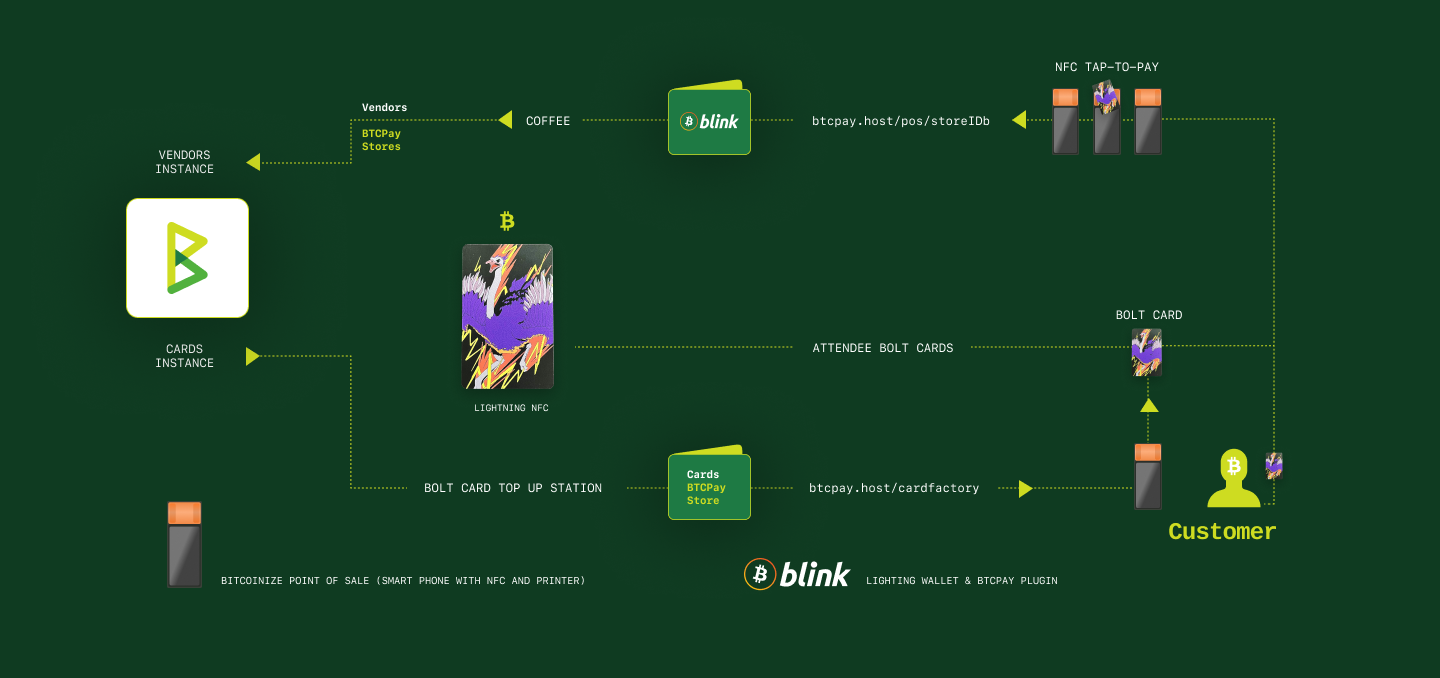The height and width of the screenshot is (678, 1440).
Task: Click the white 'Vendors' label
Action: [x=385, y=107]
